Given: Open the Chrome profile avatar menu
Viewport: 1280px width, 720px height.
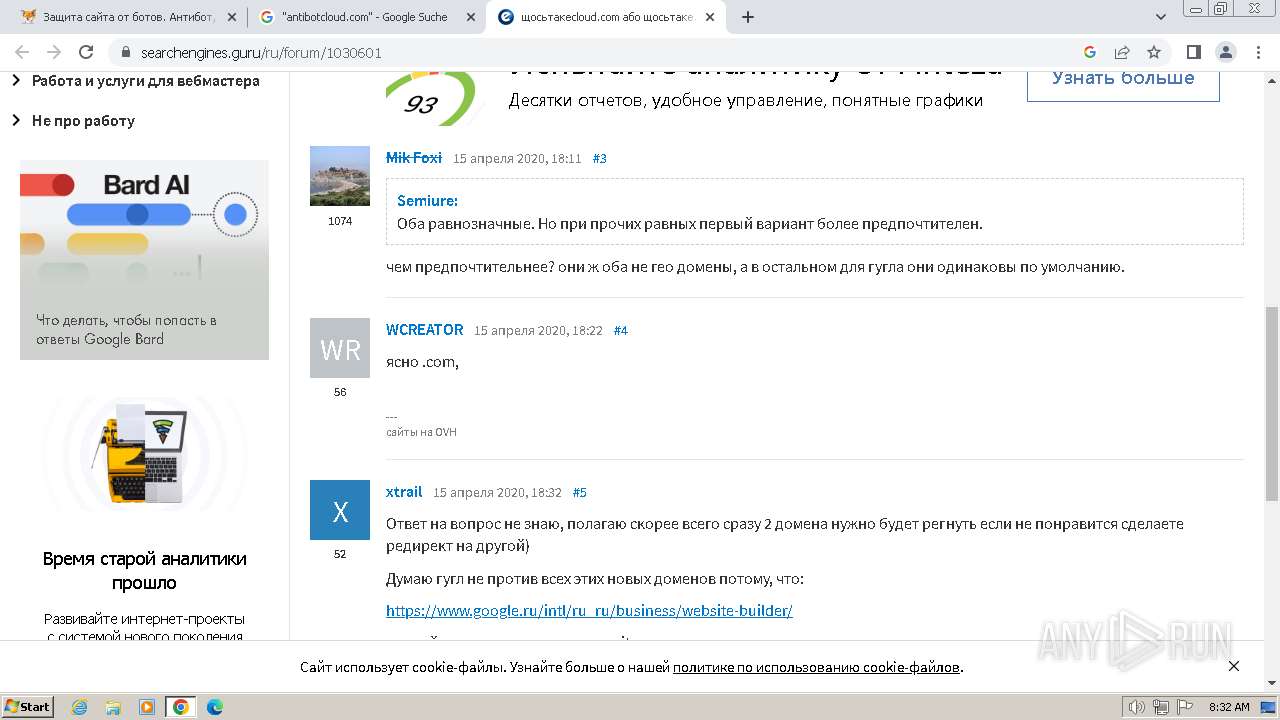Looking at the screenshot, I should coord(1225,52).
